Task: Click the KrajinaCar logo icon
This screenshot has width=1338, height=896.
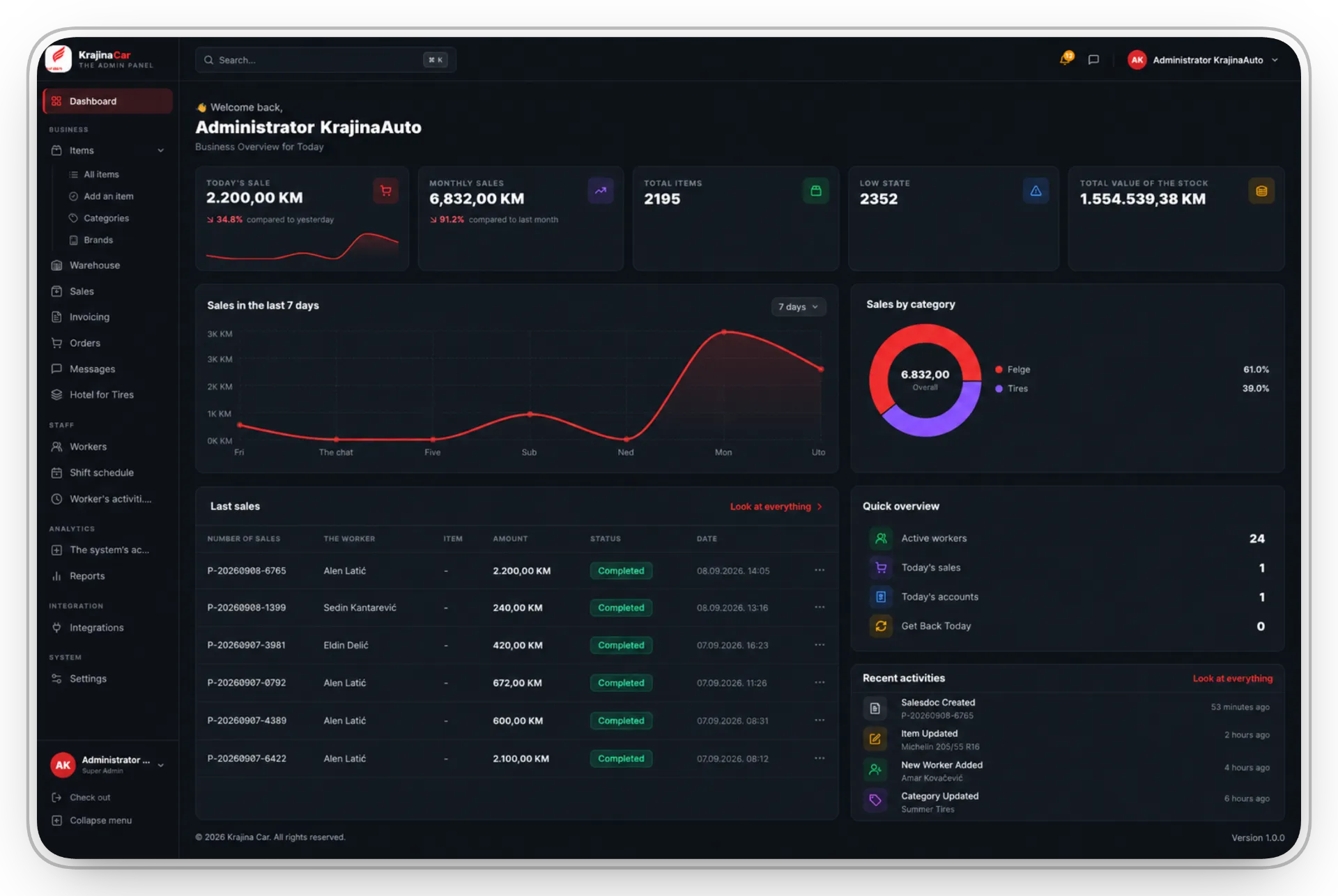Action: coord(59,59)
